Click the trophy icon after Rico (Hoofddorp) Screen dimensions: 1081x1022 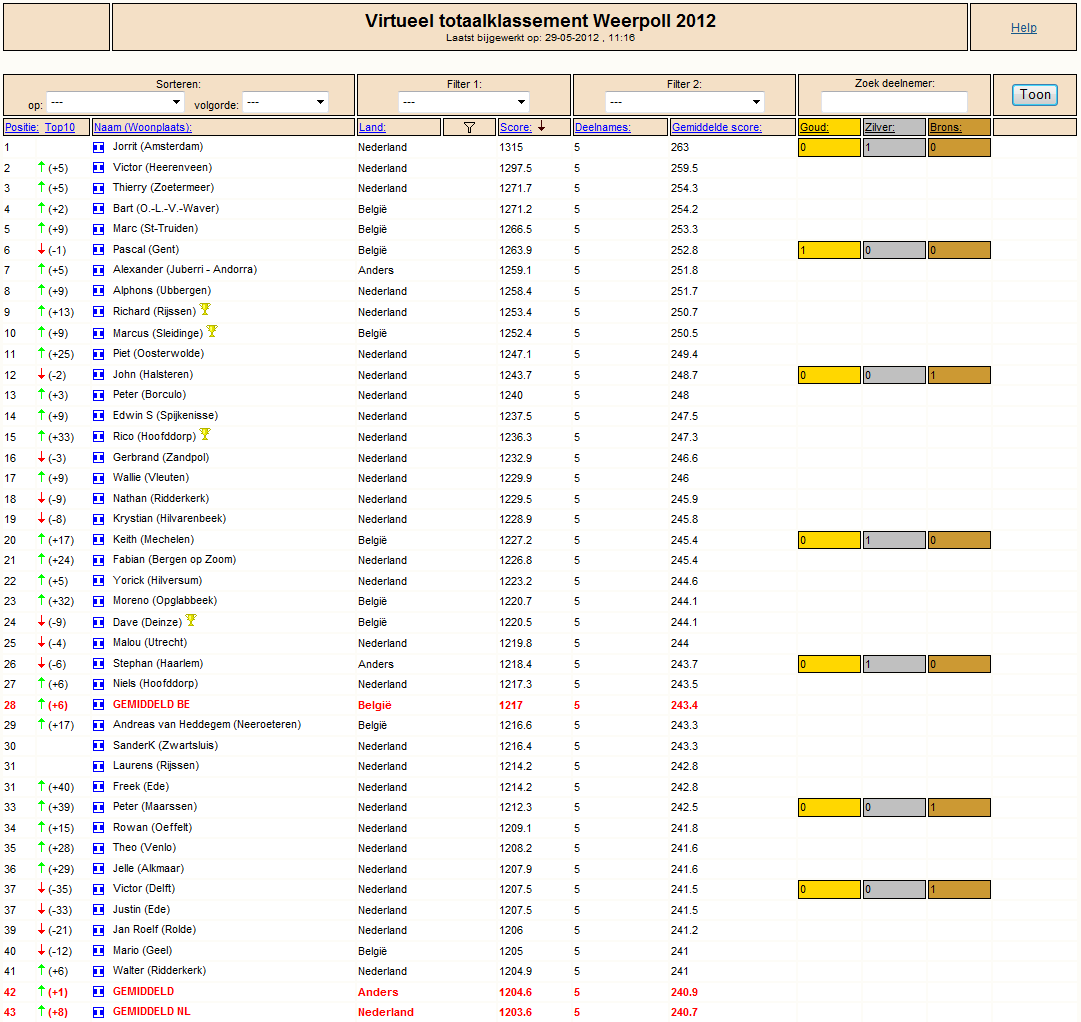(205, 434)
